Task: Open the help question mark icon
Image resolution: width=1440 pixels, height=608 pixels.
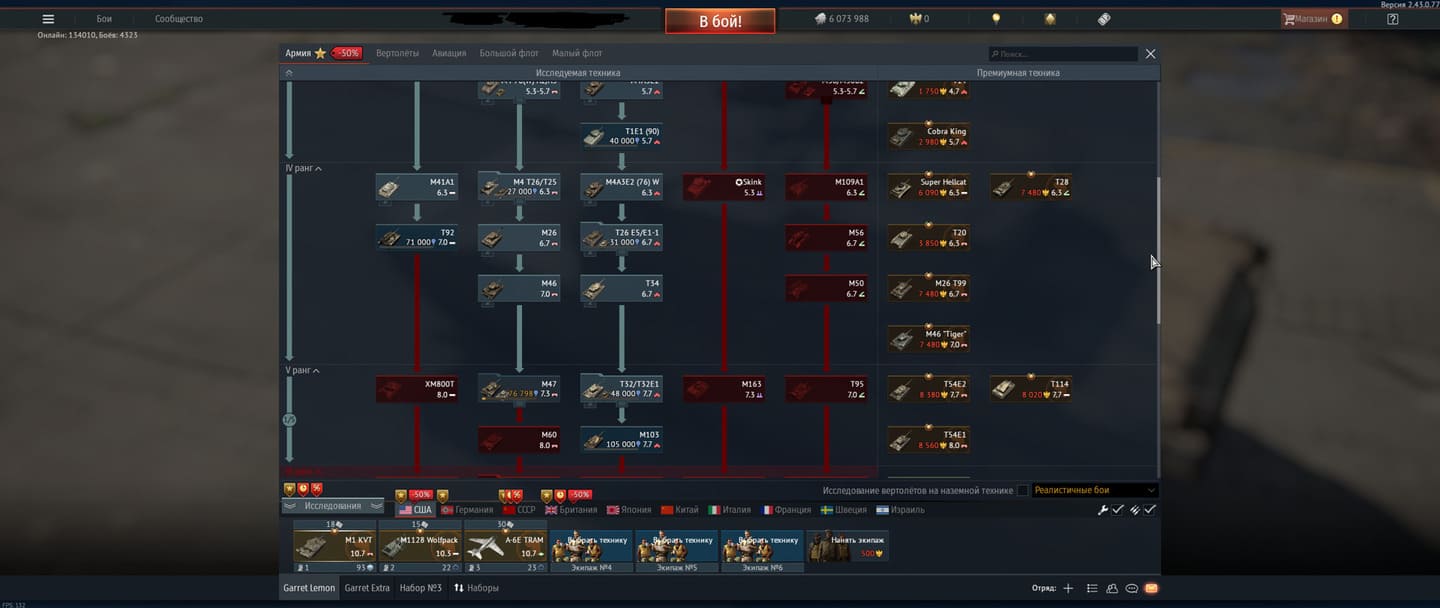Action: coord(1393,19)
